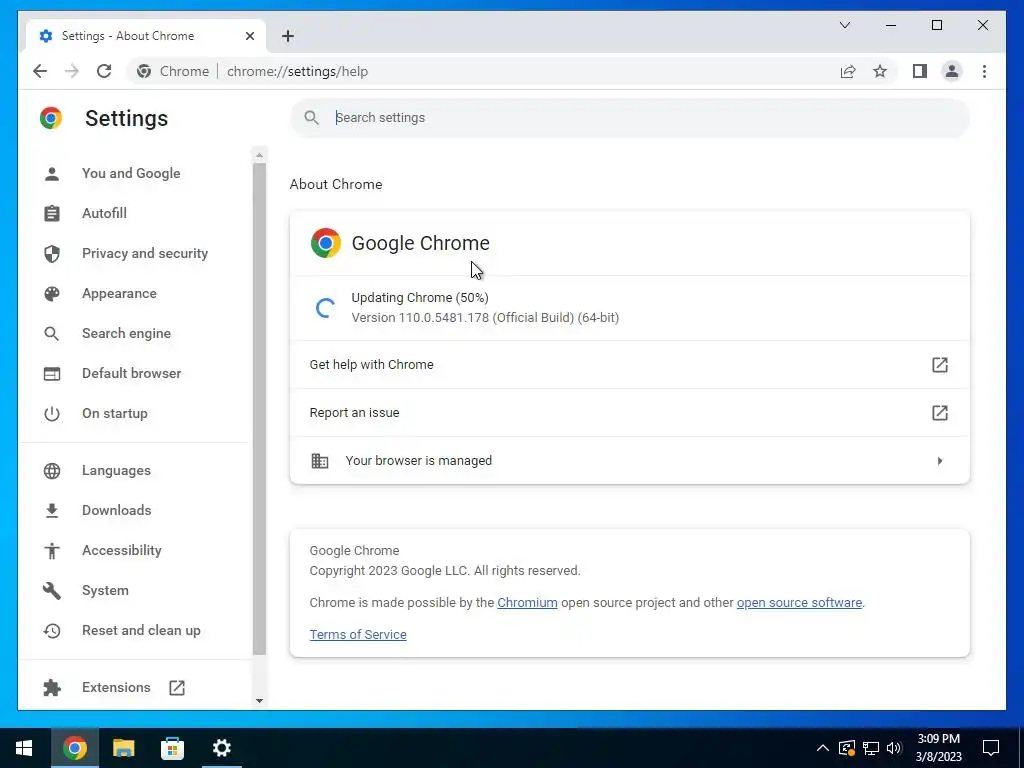Open the volume speaker tray icon
Screen dimensions: 1024x768
click(894, 748)
